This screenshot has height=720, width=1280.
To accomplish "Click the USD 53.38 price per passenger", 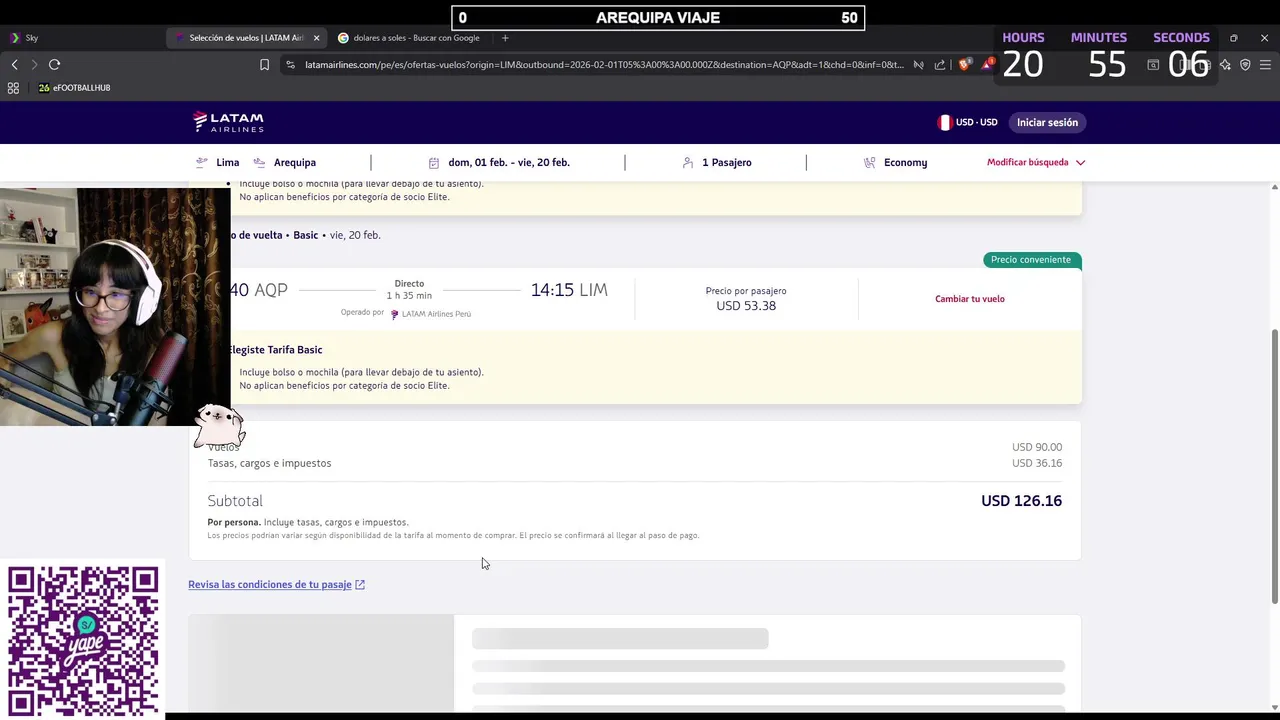I will tap(746, 306).
